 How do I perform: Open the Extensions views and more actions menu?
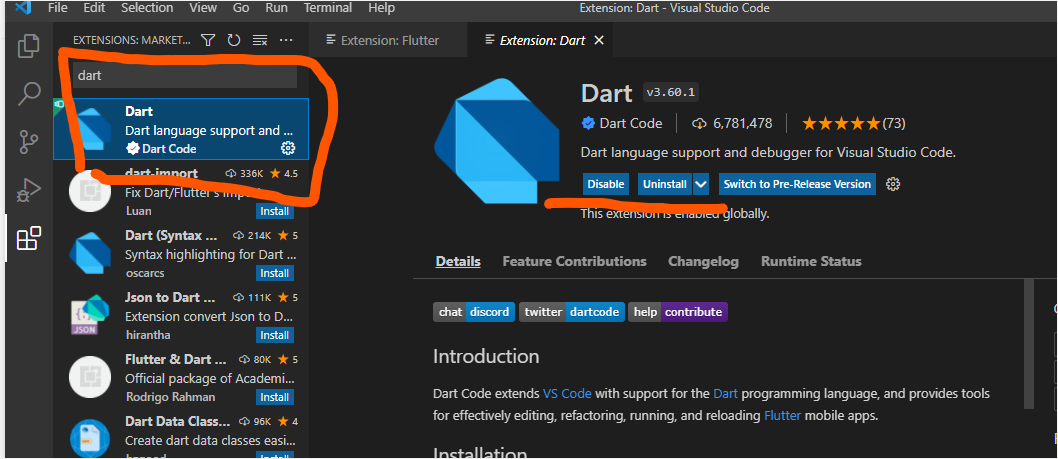tap(286, 40)
